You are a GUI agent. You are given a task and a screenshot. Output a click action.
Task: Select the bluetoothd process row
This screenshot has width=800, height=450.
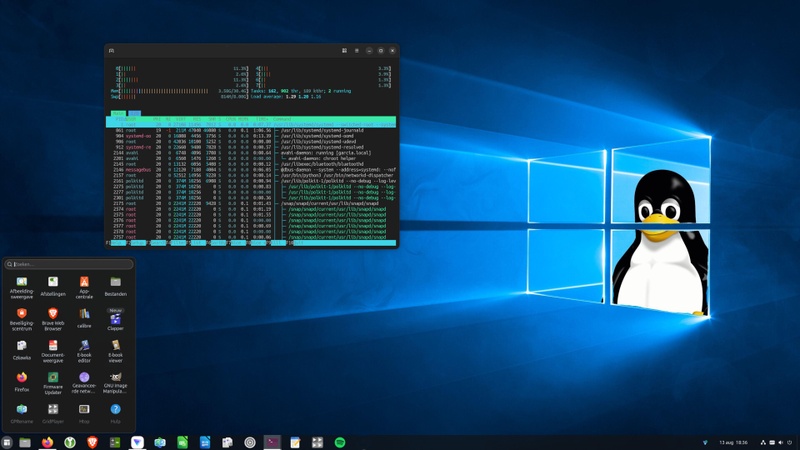[x=251, y=164]
